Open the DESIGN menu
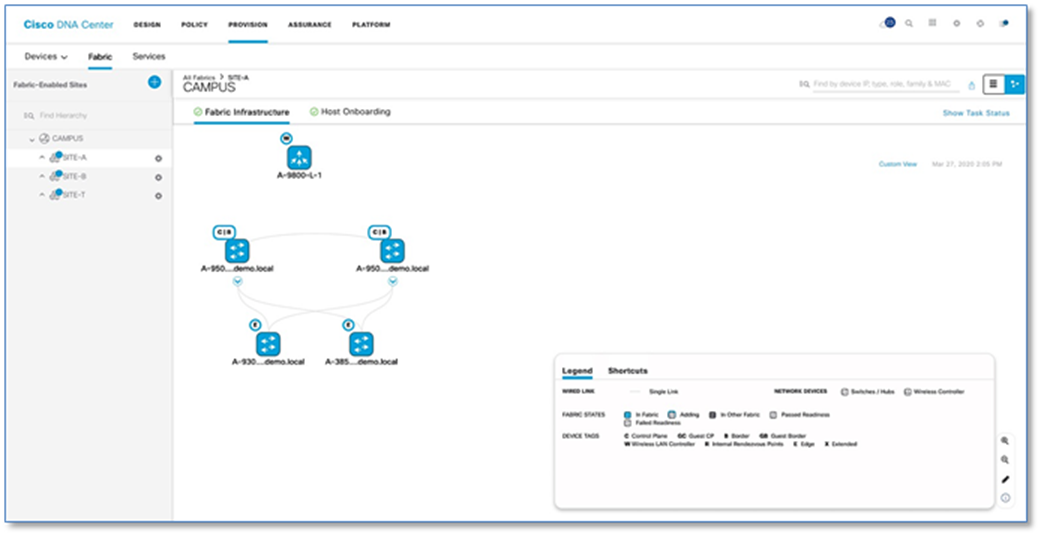Screen dimensions: 1041x536 (147, 25)
